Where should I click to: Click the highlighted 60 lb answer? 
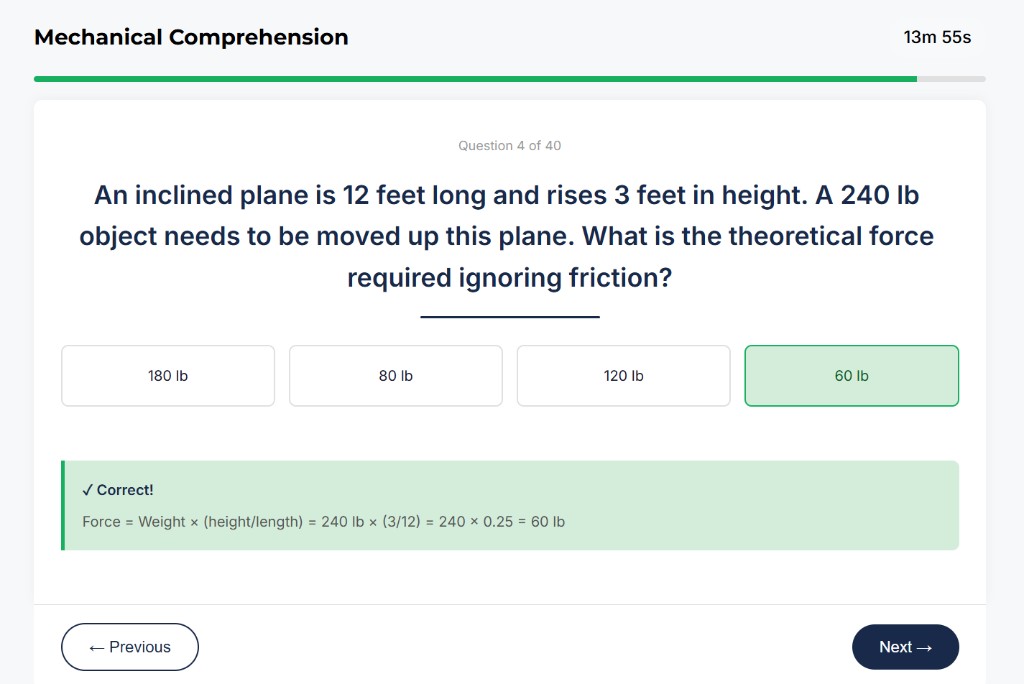(x=851, y=375)
